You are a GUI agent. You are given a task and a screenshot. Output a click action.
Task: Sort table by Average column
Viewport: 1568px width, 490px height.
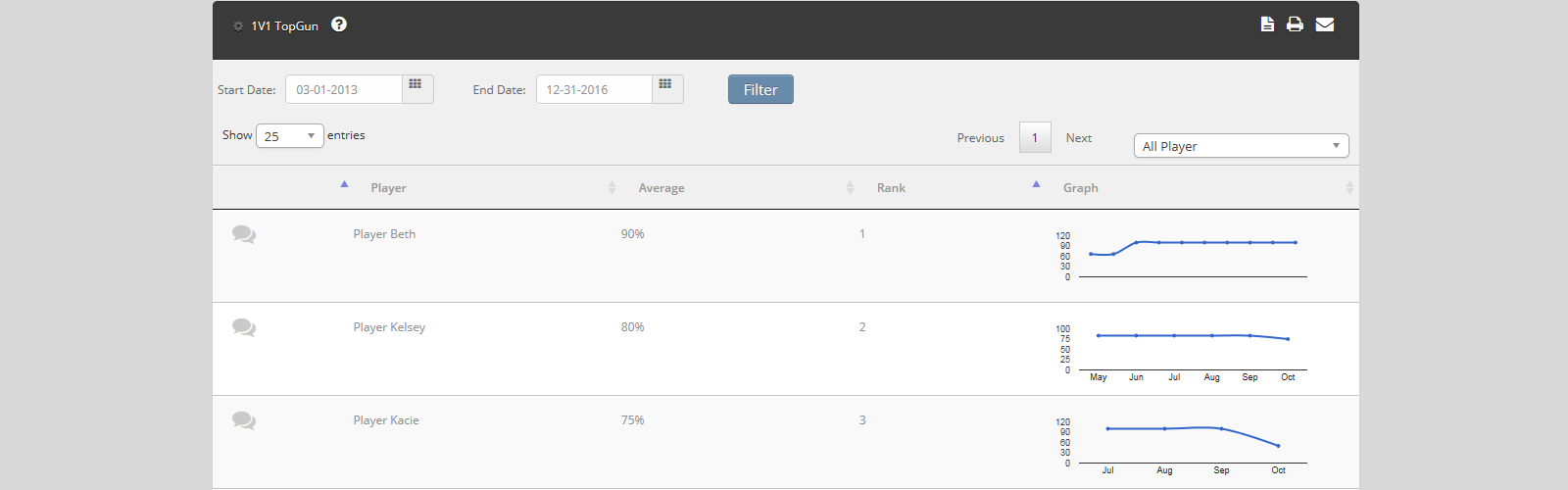pos(661,188)
